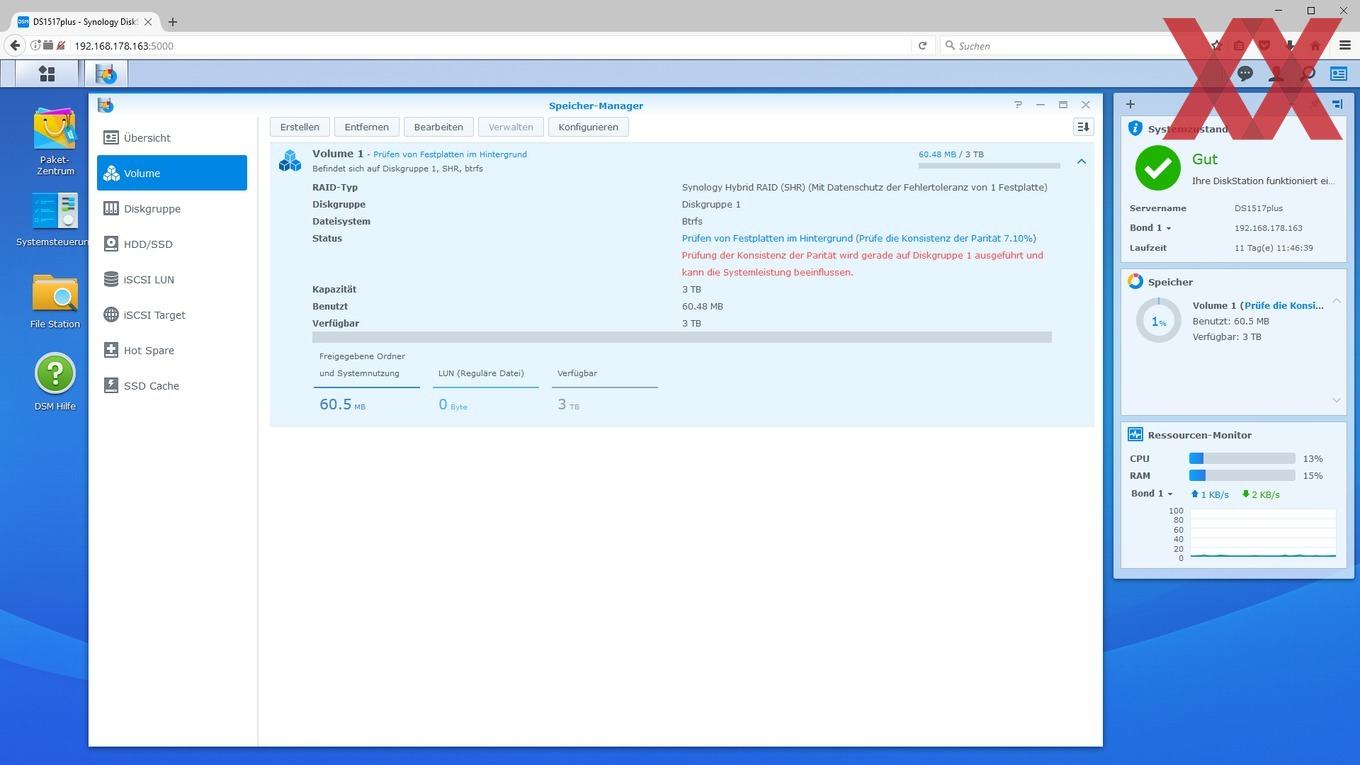Click the sort order icon button
Screen dimensions: 1360x765
(x=1083, y=127)
